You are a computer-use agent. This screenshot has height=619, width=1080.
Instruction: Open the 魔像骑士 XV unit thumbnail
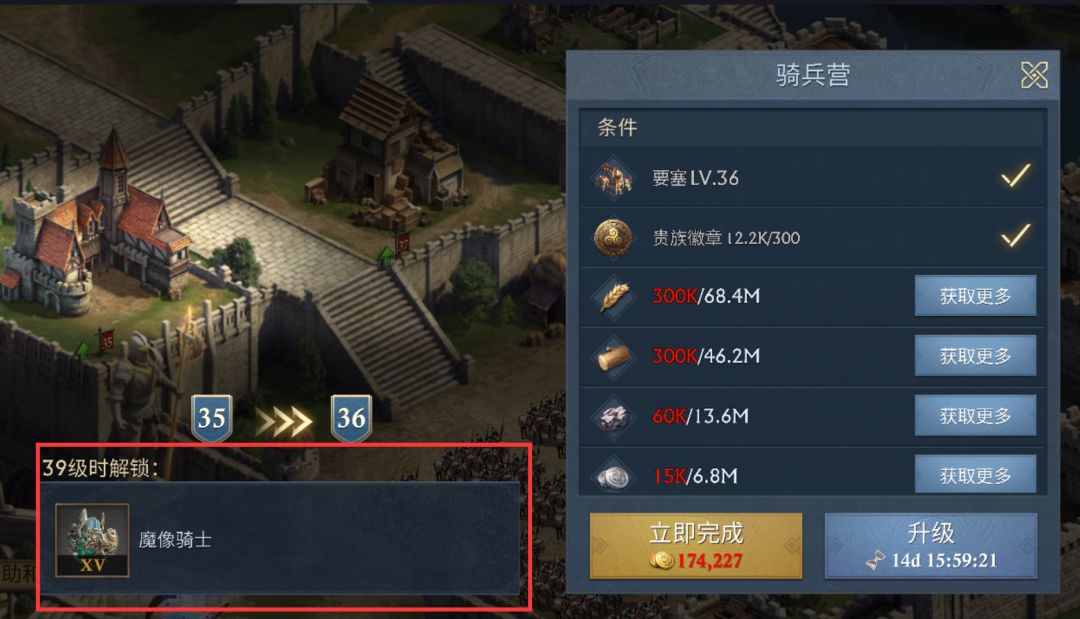(x=92, y=540)
